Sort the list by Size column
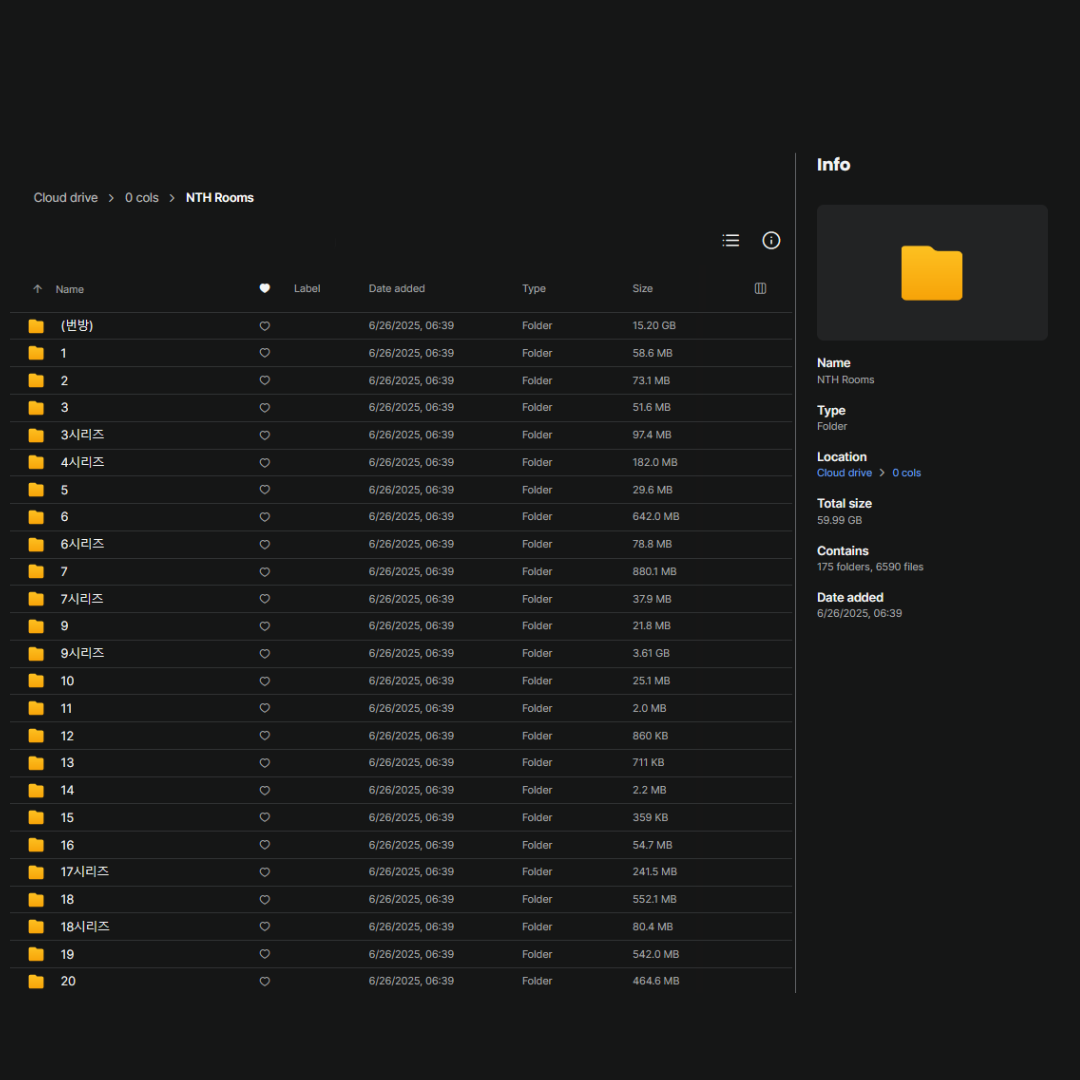This screenshot has width=1080, height=1080. click(642, 288)
